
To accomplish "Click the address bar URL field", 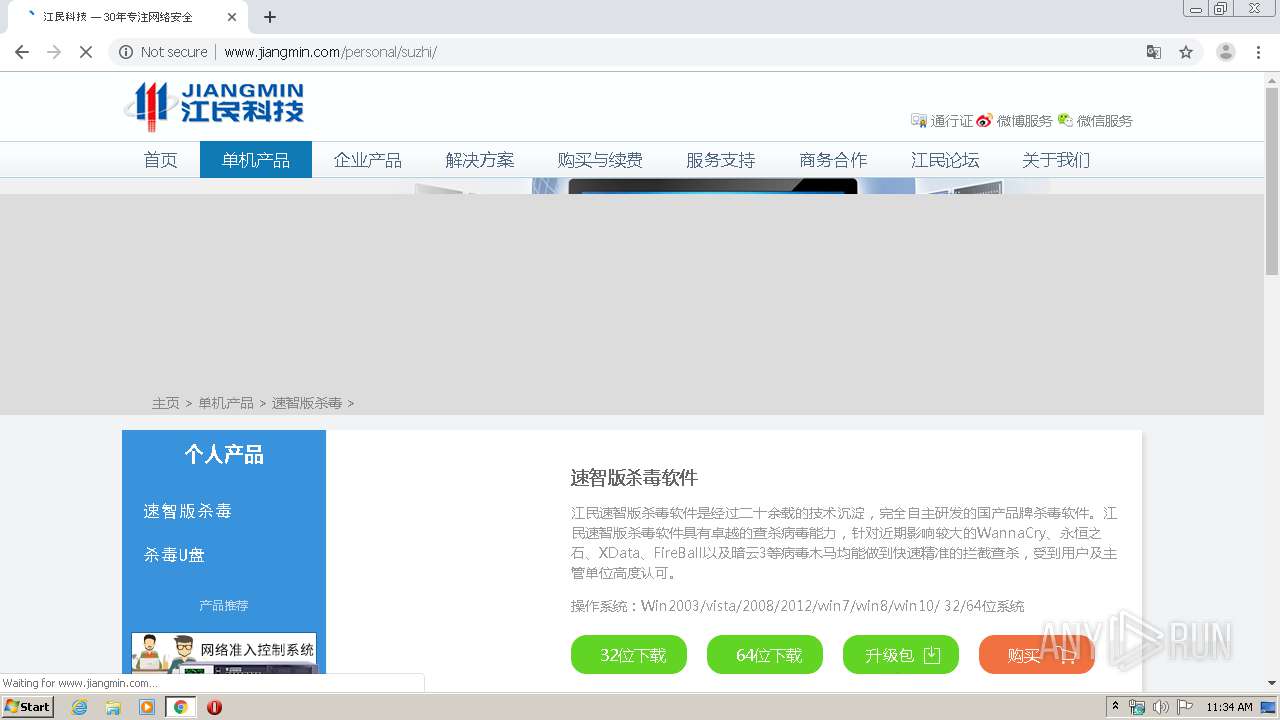I will (x=640, y=52).
